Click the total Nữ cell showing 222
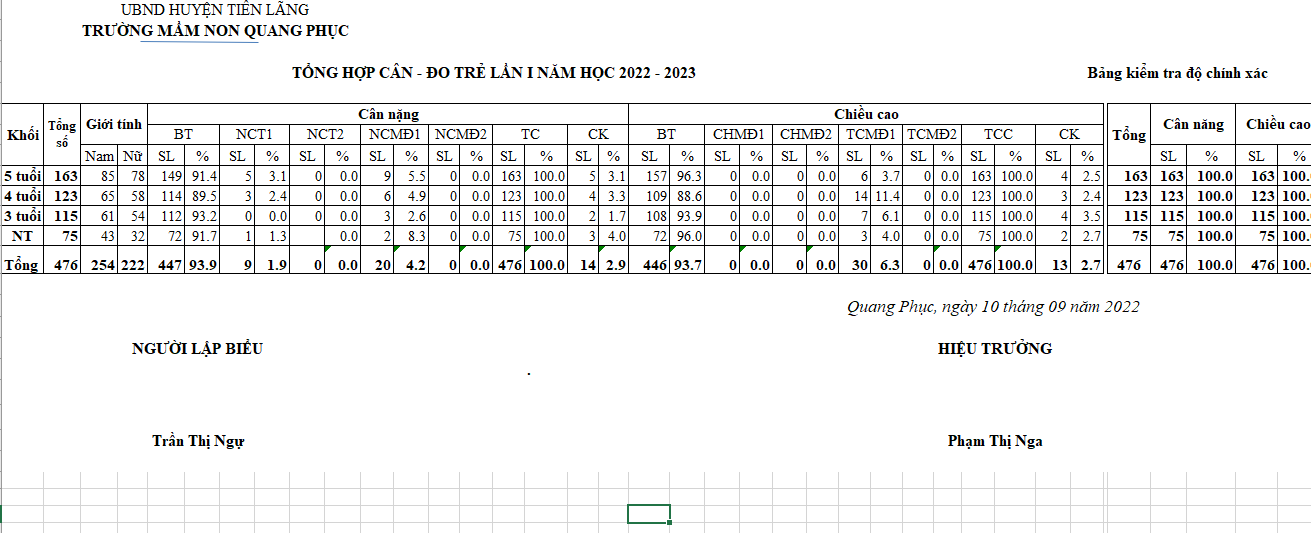 tap(132, 264)
